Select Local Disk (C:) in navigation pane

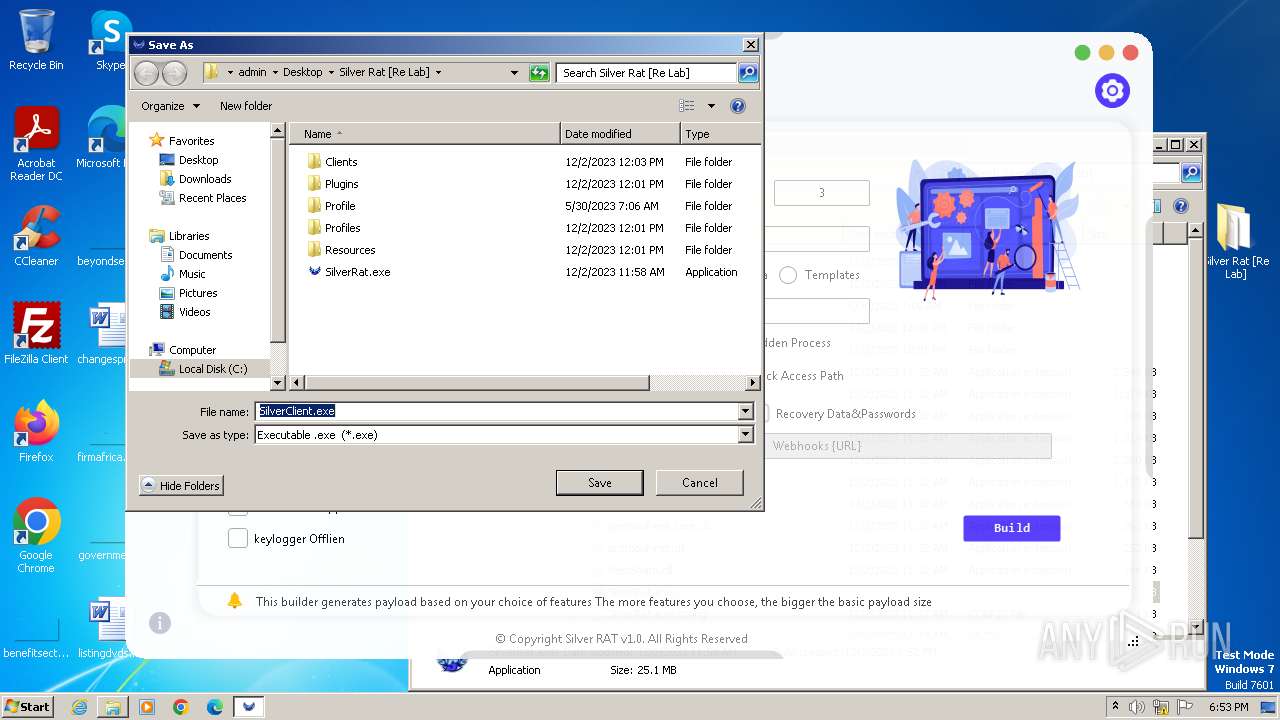[212, 369]
